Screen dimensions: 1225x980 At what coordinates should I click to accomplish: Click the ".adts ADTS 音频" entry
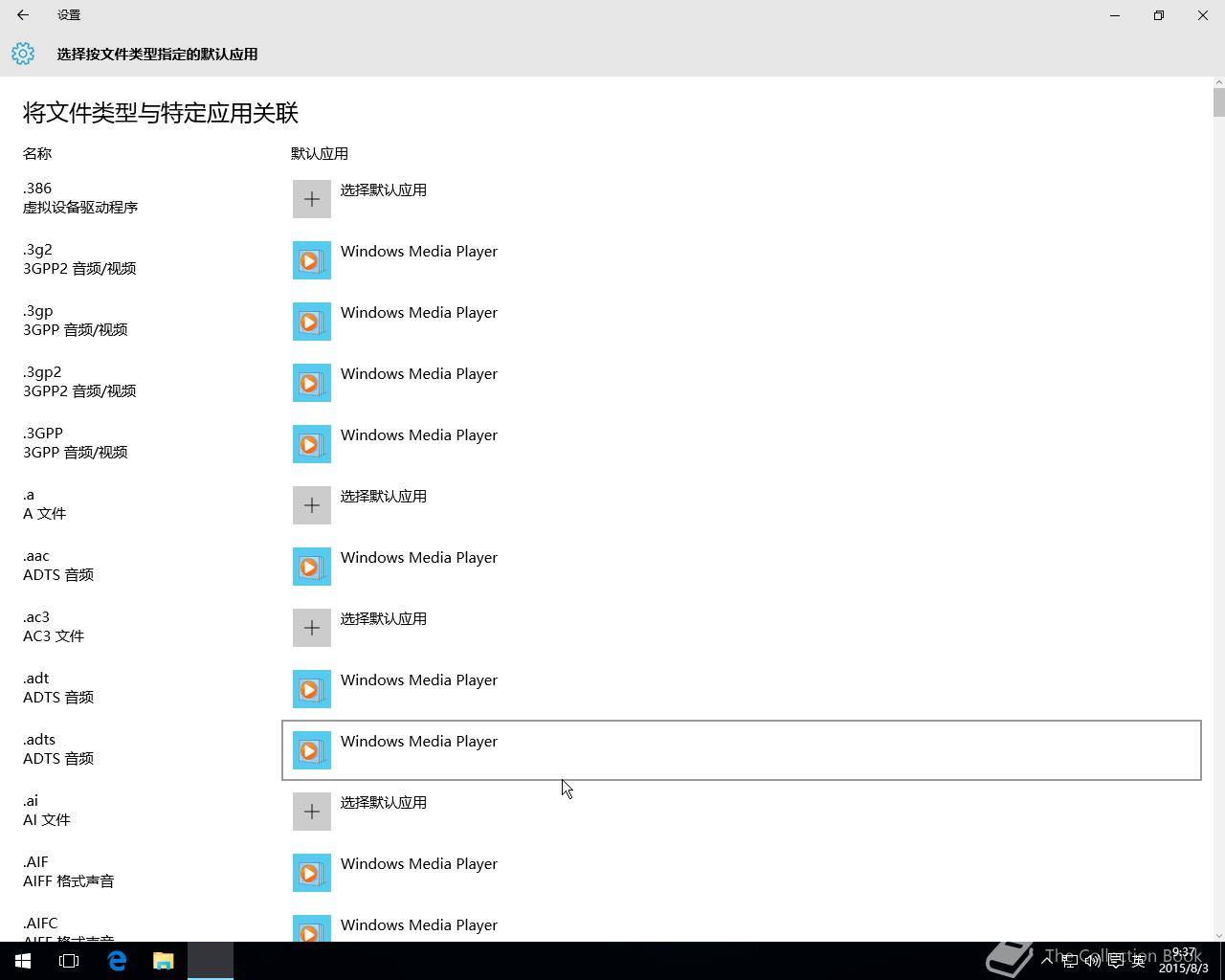point(58,749)
